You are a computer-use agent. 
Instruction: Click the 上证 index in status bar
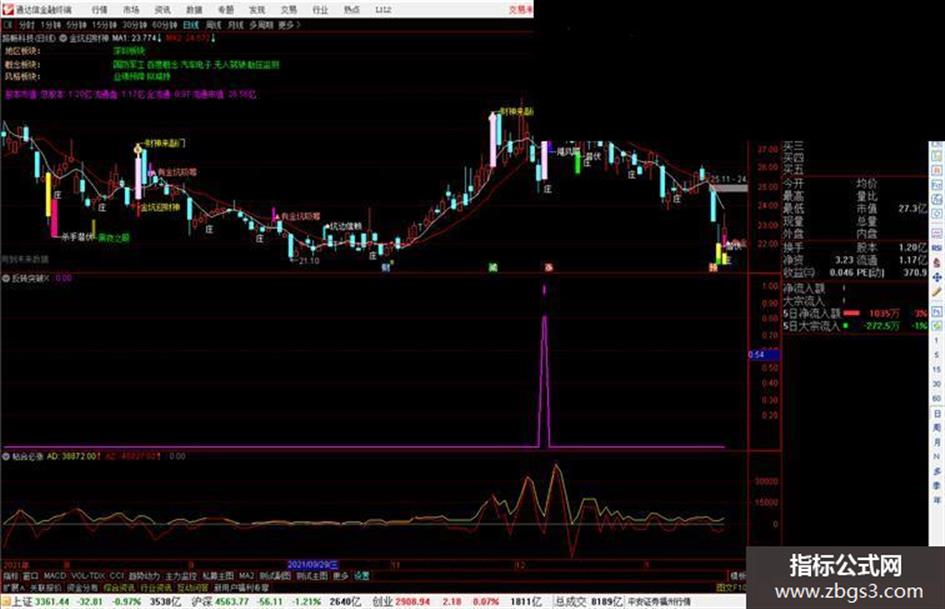pos(22,602)
